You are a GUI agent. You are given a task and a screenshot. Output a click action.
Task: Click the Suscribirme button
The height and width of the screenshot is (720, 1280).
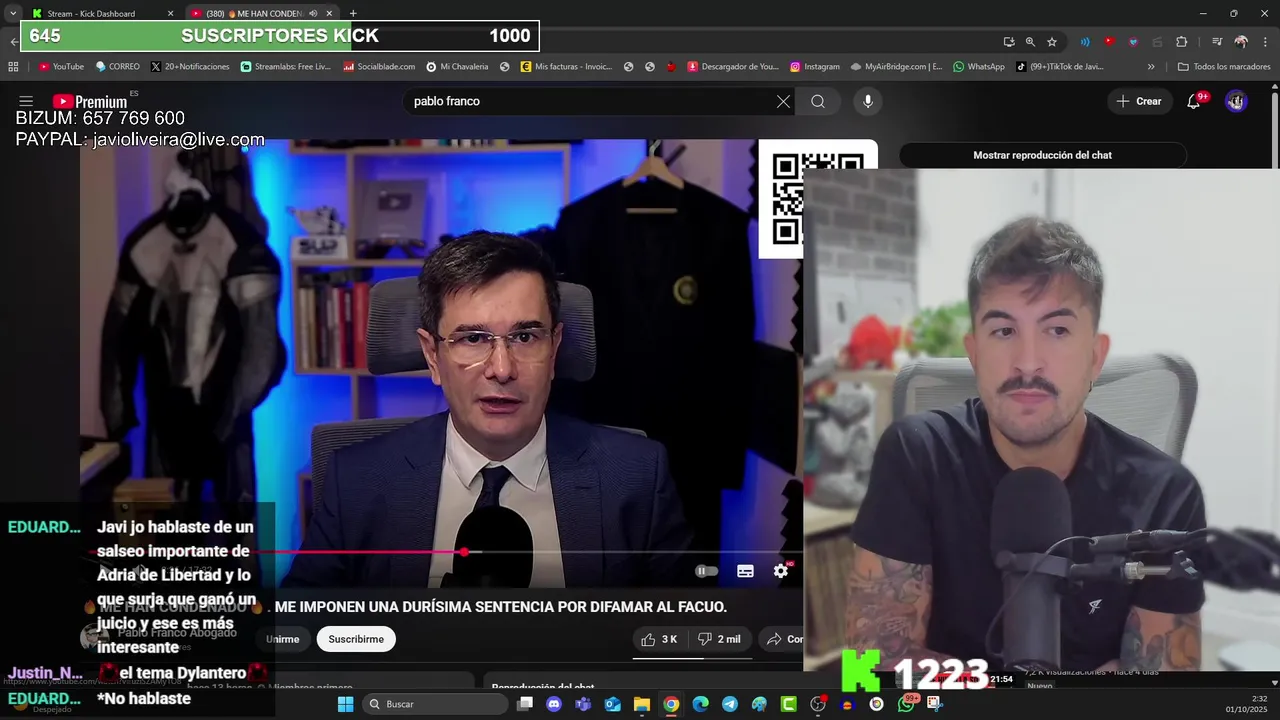click(x=356, y=639)
